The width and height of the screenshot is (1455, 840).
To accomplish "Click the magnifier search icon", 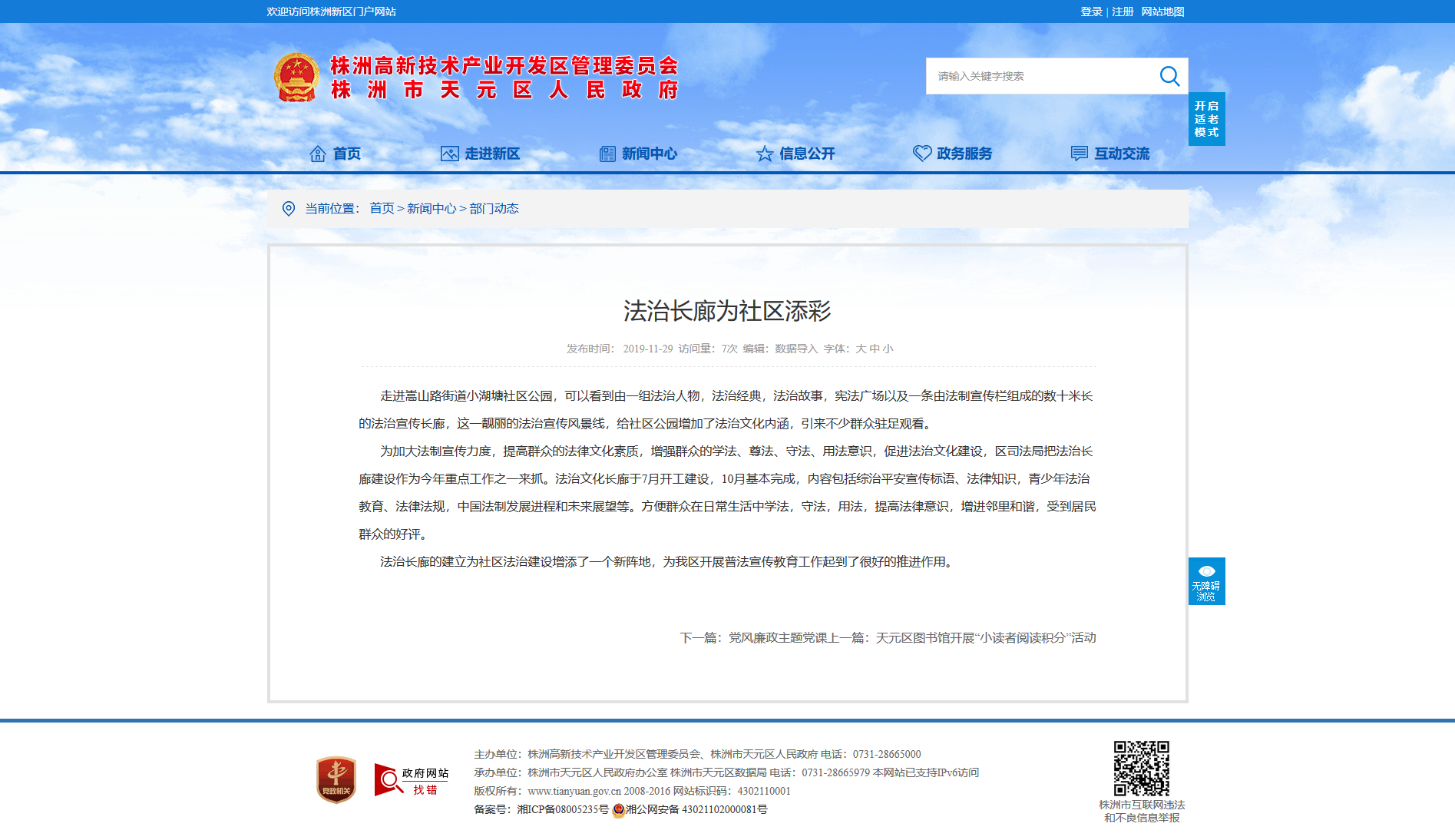I will [1169, 76].
